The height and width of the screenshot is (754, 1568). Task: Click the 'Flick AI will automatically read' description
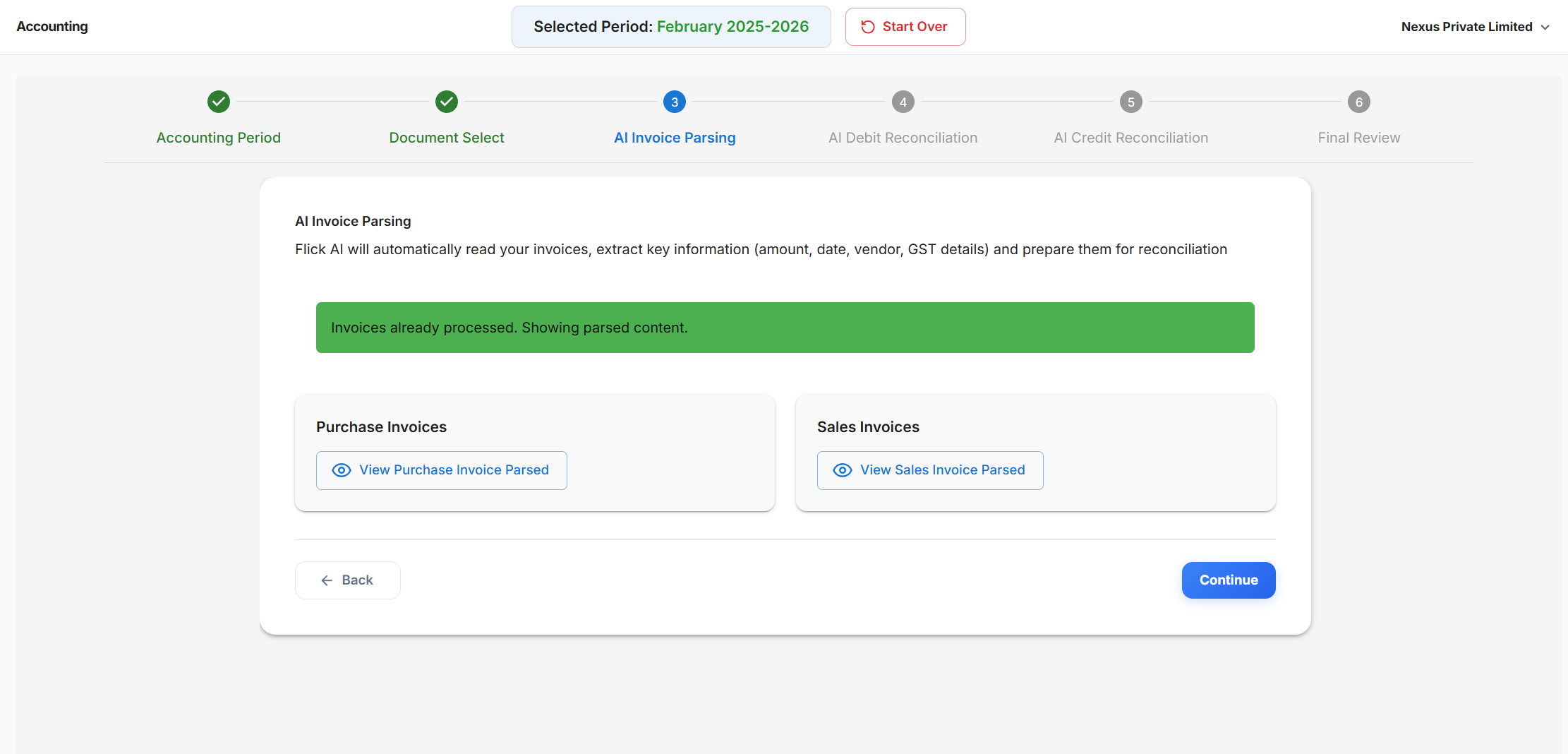(x=761, y=250)
